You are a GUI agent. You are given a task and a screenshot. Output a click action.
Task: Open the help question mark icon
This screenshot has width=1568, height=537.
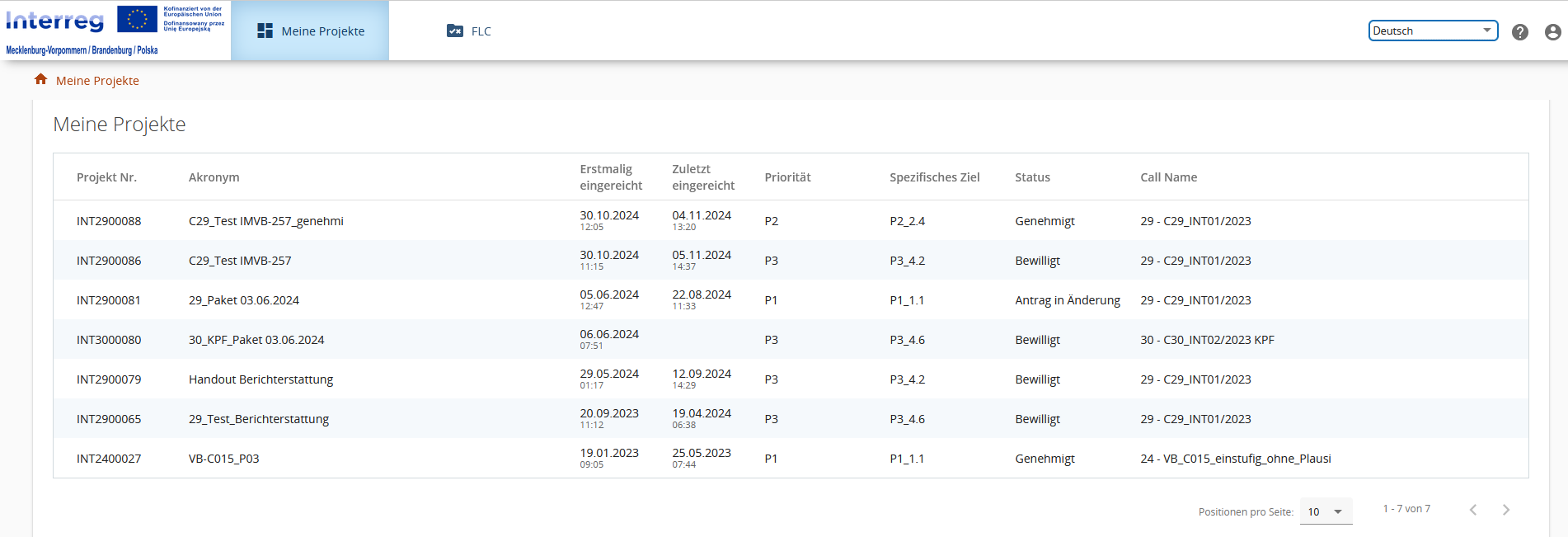click(x=1519, y=32)
